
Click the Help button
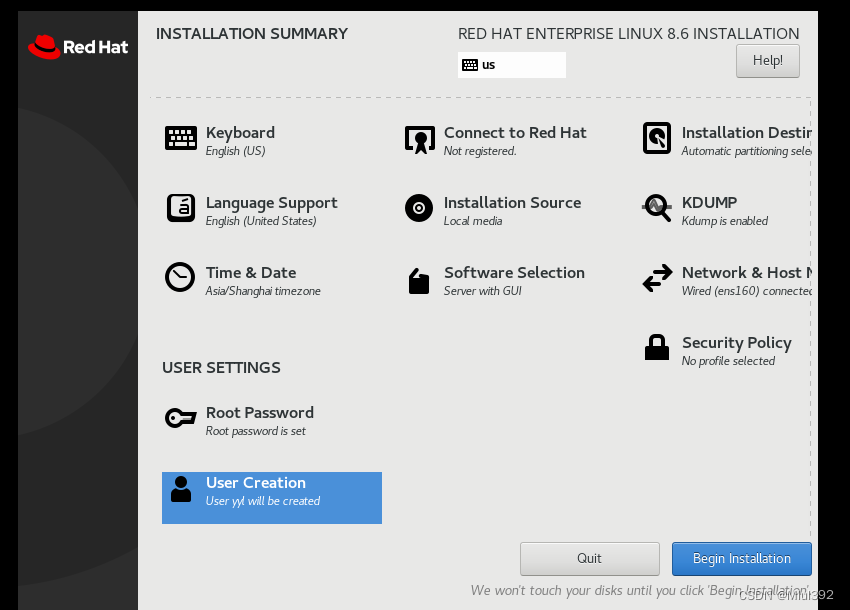(767, 60)
